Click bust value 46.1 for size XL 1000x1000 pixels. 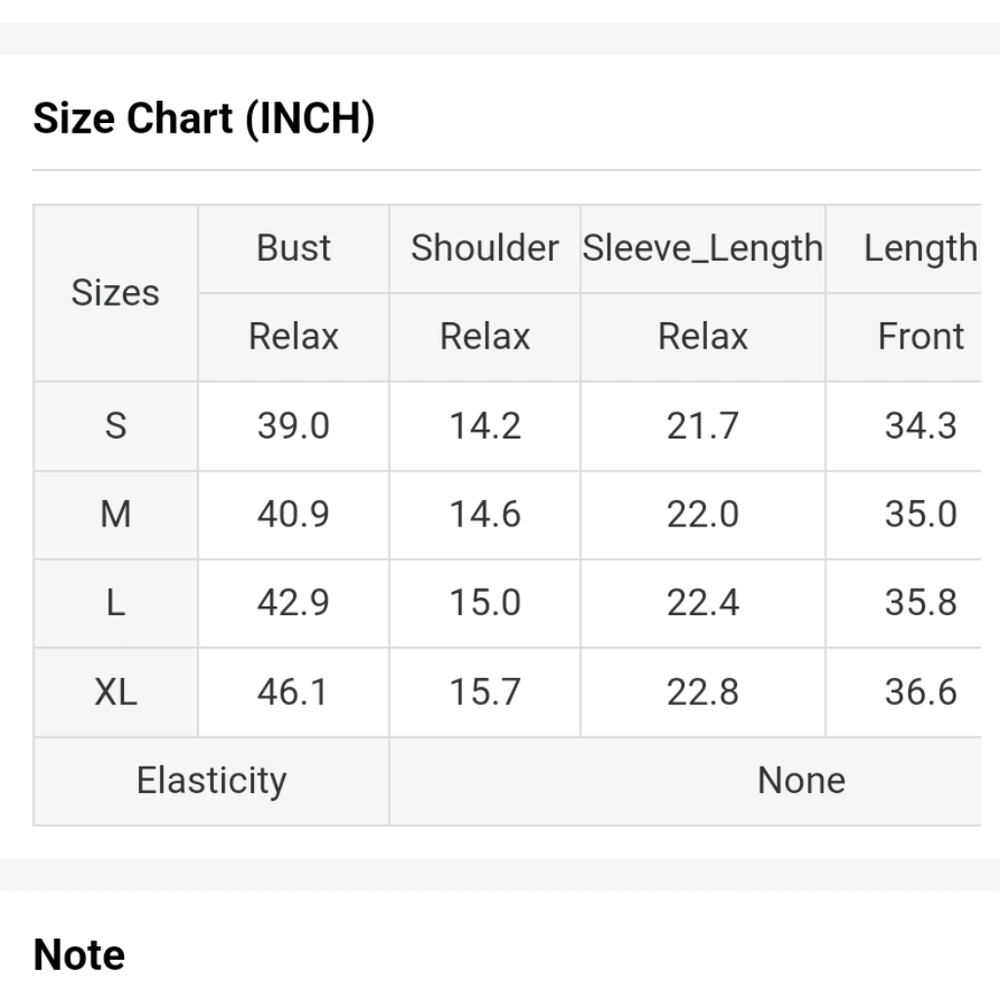[x=293, y=692]
